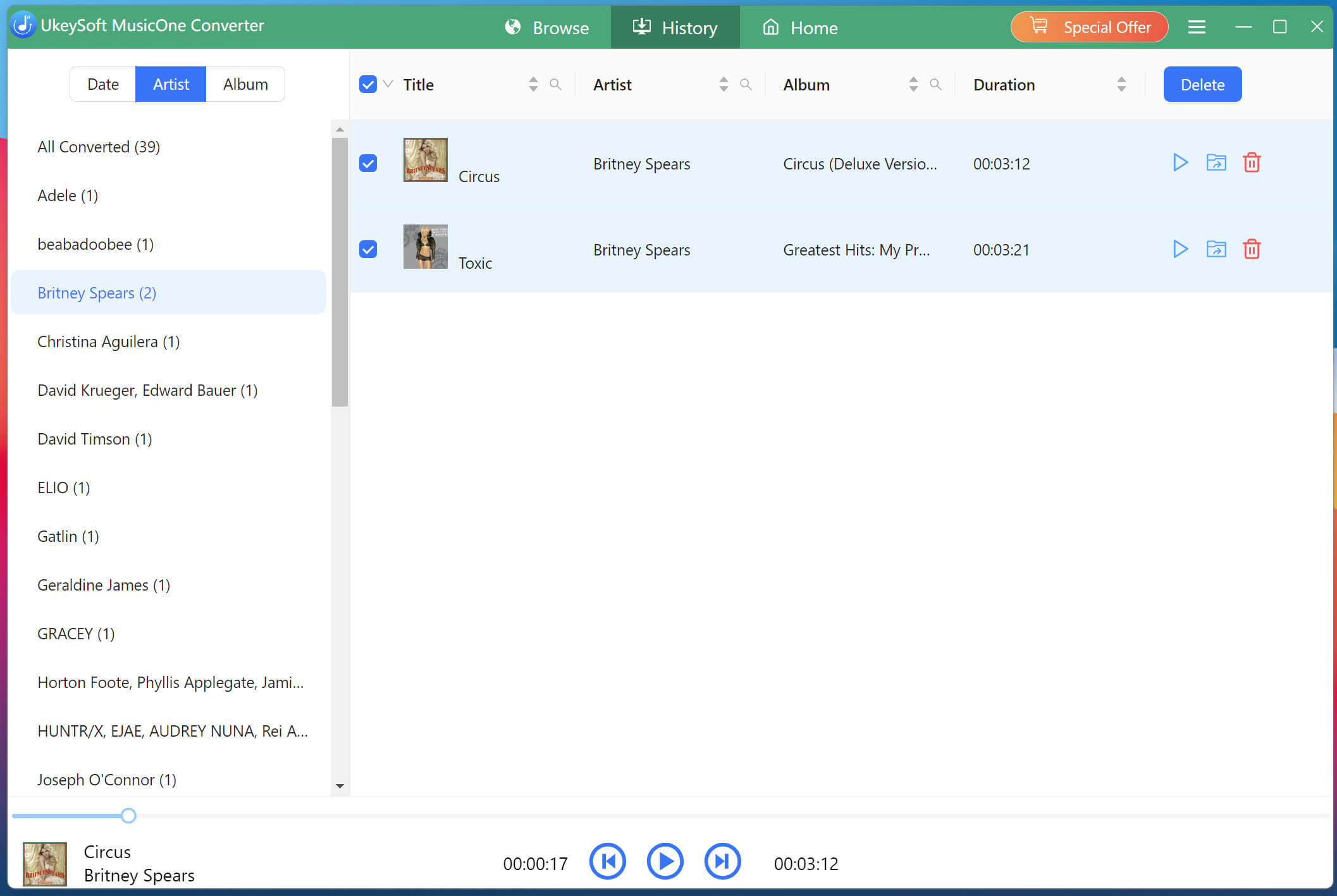Group history by Artist
Image resolution: width=1337 pixels, height=896 pixels.
(171, 84)
